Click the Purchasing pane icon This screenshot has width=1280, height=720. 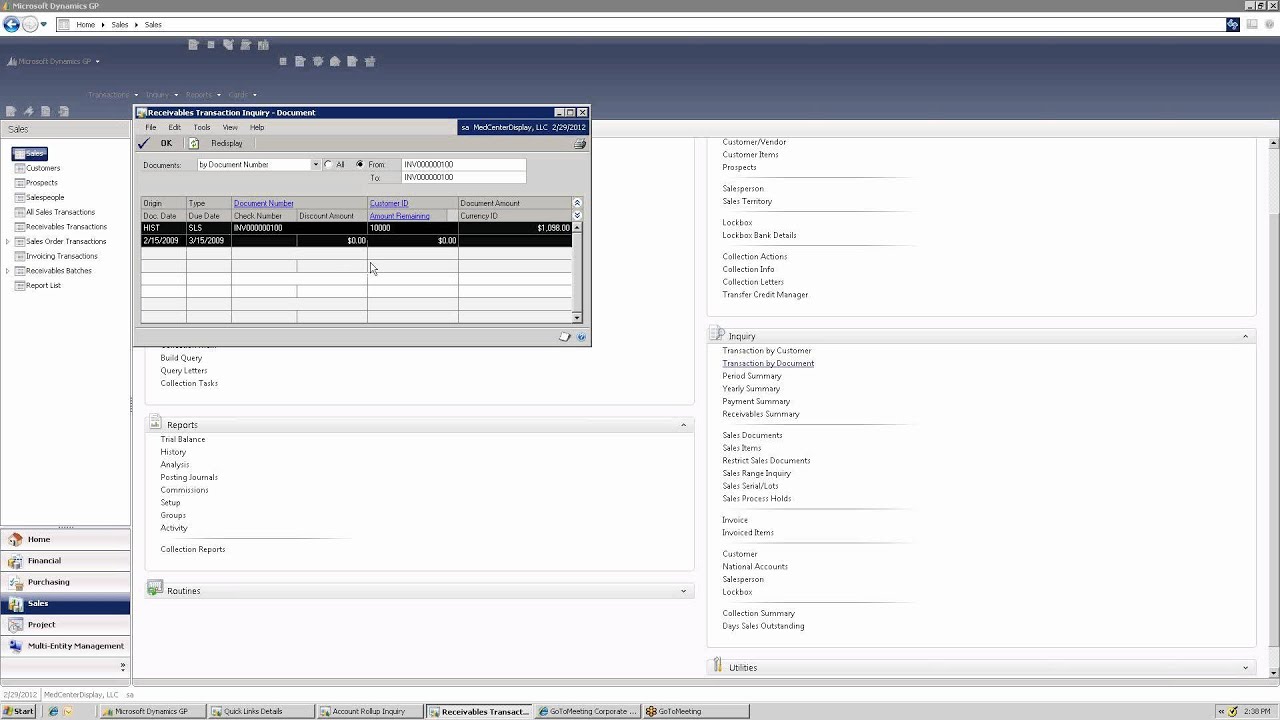(15, 582)
